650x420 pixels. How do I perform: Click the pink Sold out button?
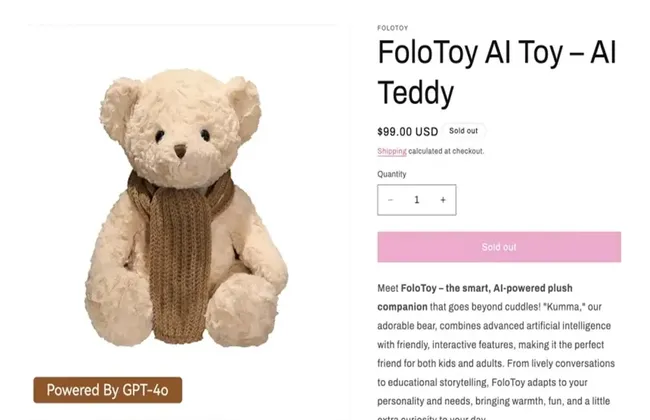[499, 247]
